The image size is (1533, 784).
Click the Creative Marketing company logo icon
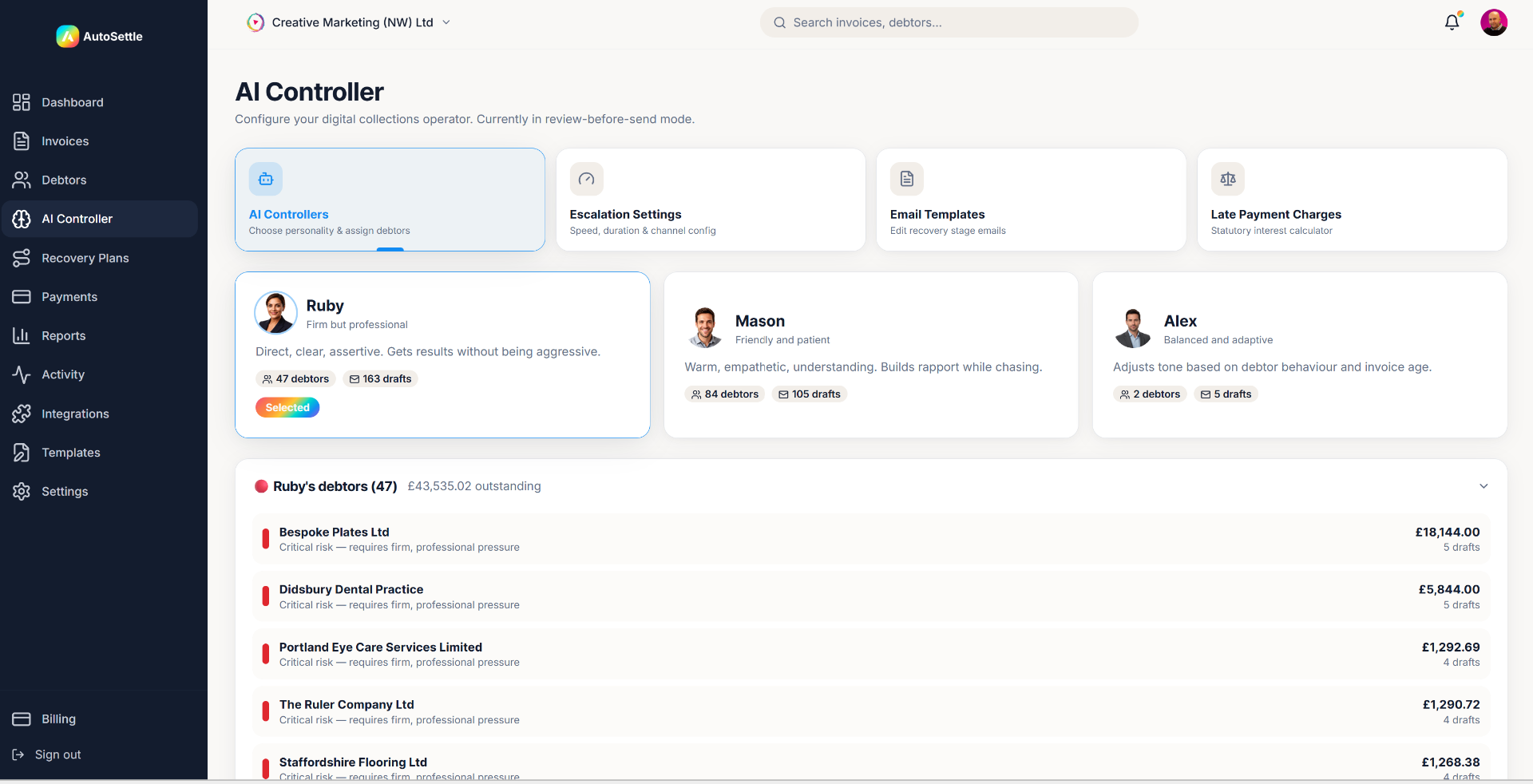[x=255, y=22]
